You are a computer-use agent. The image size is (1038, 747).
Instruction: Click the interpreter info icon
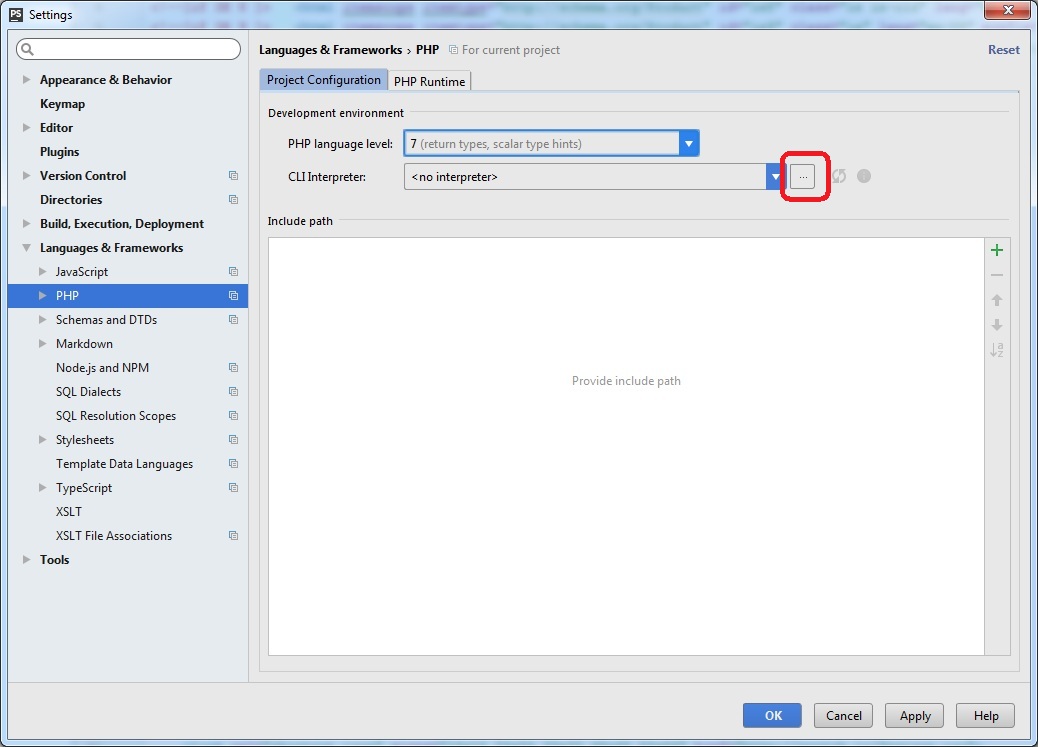tap(863, 176)
